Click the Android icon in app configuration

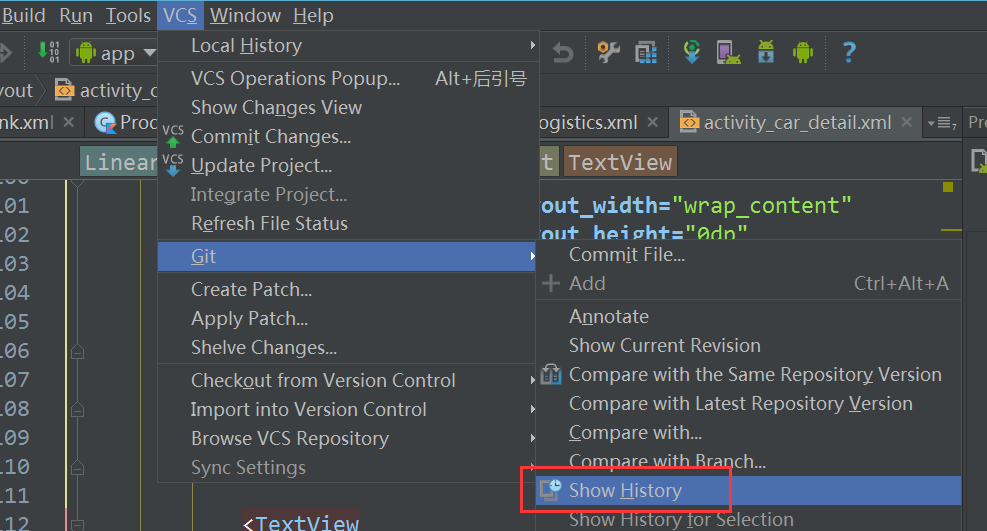[x=86, y=53]
